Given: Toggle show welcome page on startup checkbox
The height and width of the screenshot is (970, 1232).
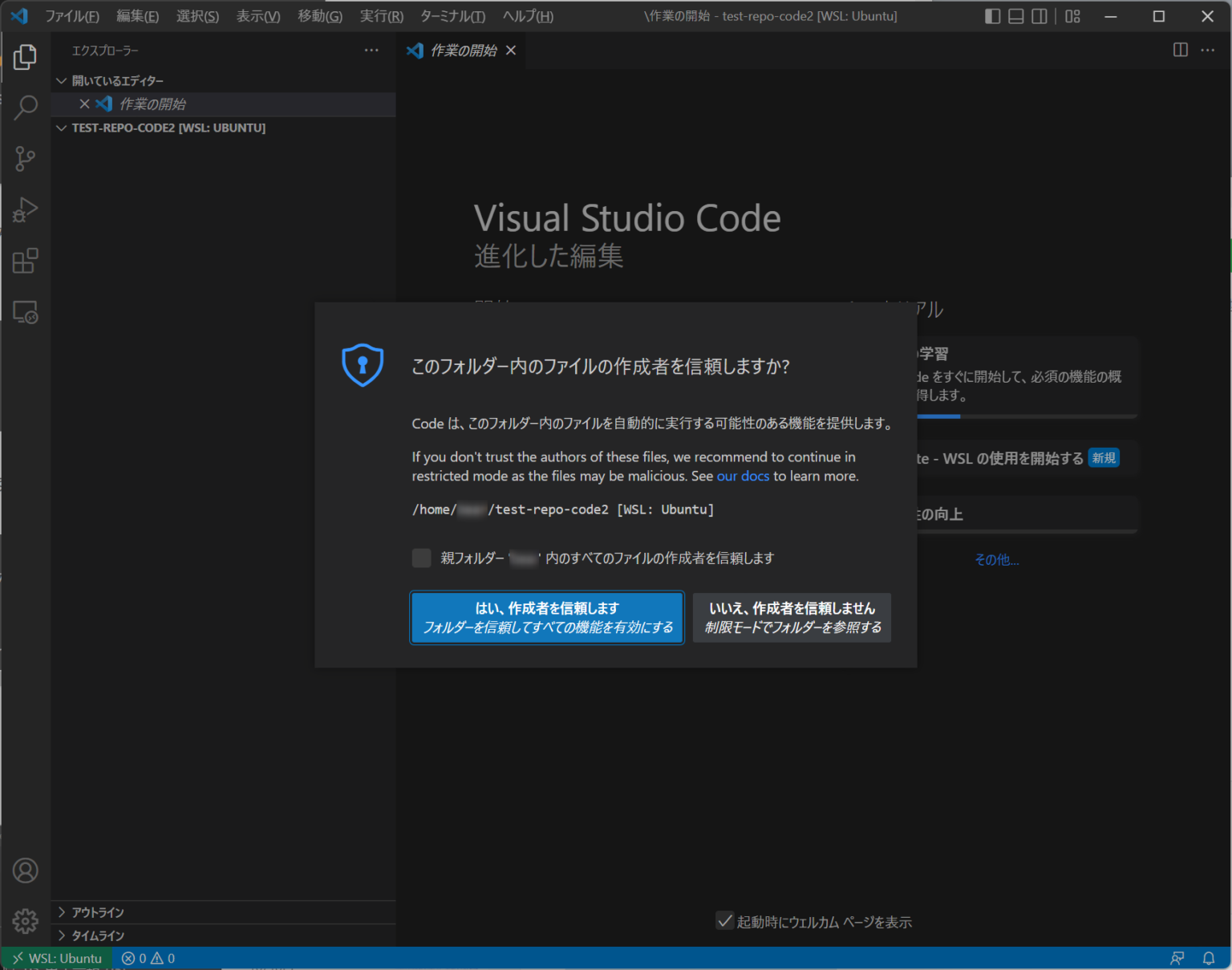Looking at the screenshot, I should click(724, 921).
